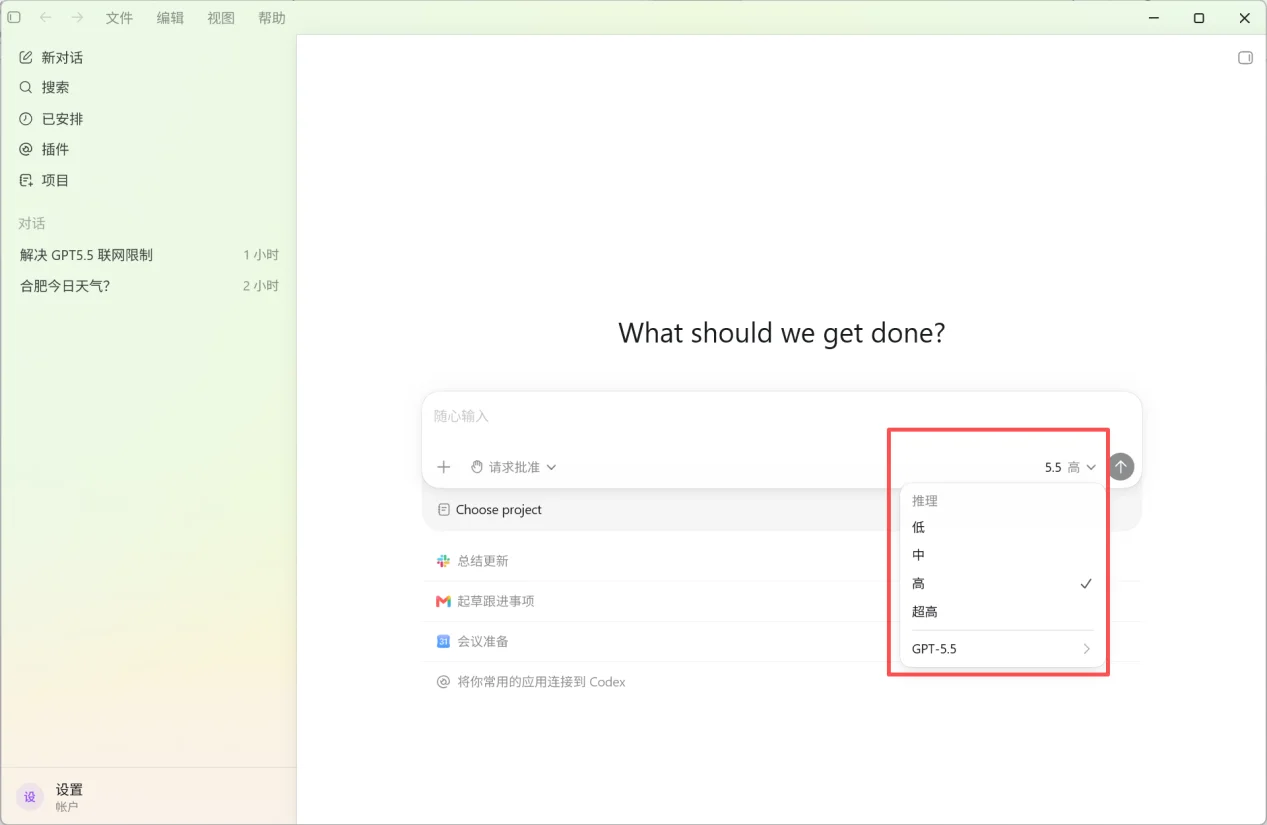1267x825 pixels.
Task: Minimize the application window
Action: [1153, 18]
